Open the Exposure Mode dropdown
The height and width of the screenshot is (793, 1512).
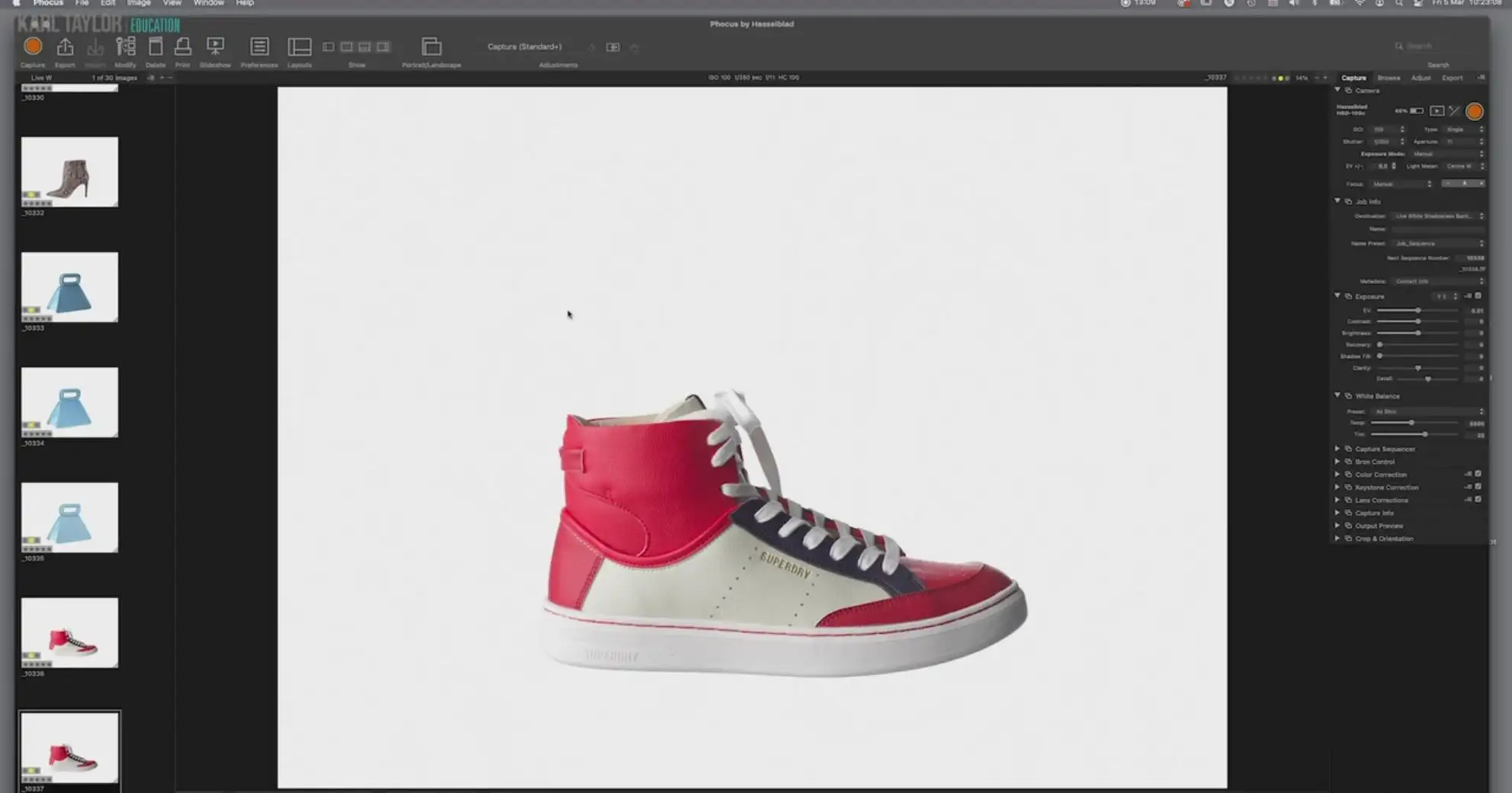1447,154
